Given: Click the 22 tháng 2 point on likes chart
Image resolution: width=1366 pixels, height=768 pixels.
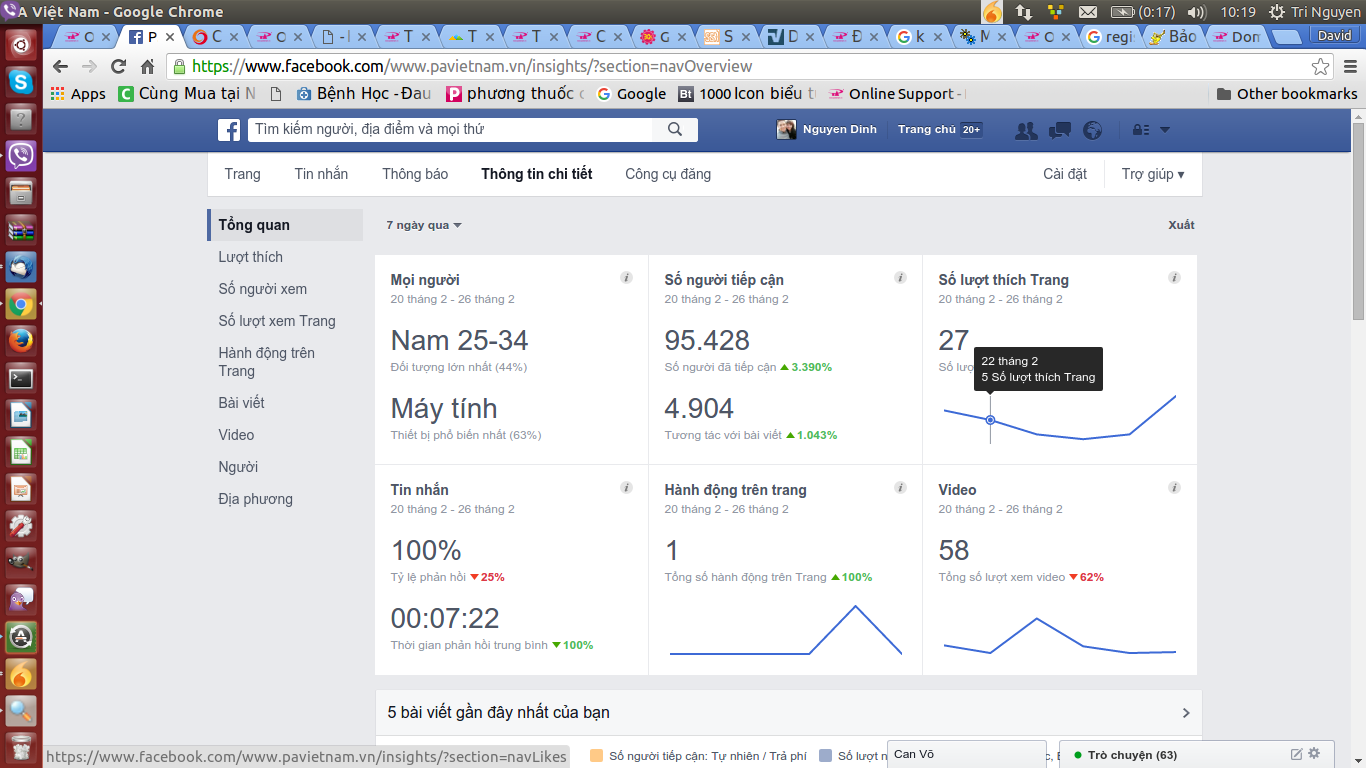Looking at the screenshot, I should [x=990, y=420].
